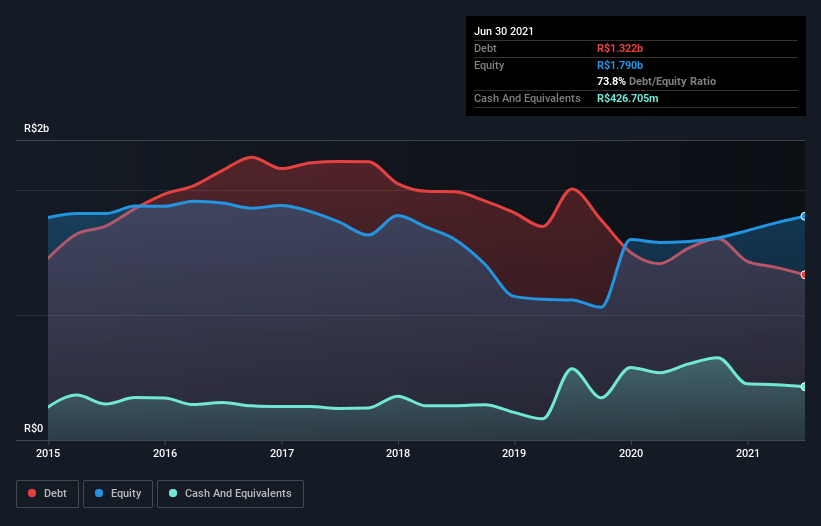The width and height of the screenshot is (821, 526).
Task: Toggle the Equity series legend button
Action: (x=118, y=494)
